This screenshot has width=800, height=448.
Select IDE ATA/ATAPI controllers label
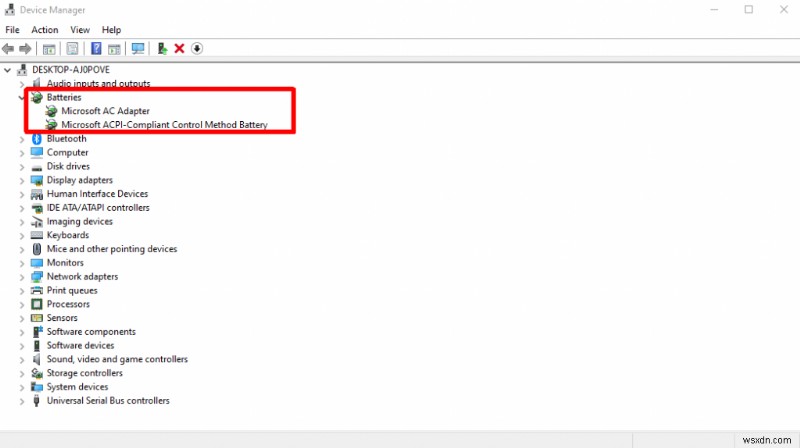pos(98,208)
